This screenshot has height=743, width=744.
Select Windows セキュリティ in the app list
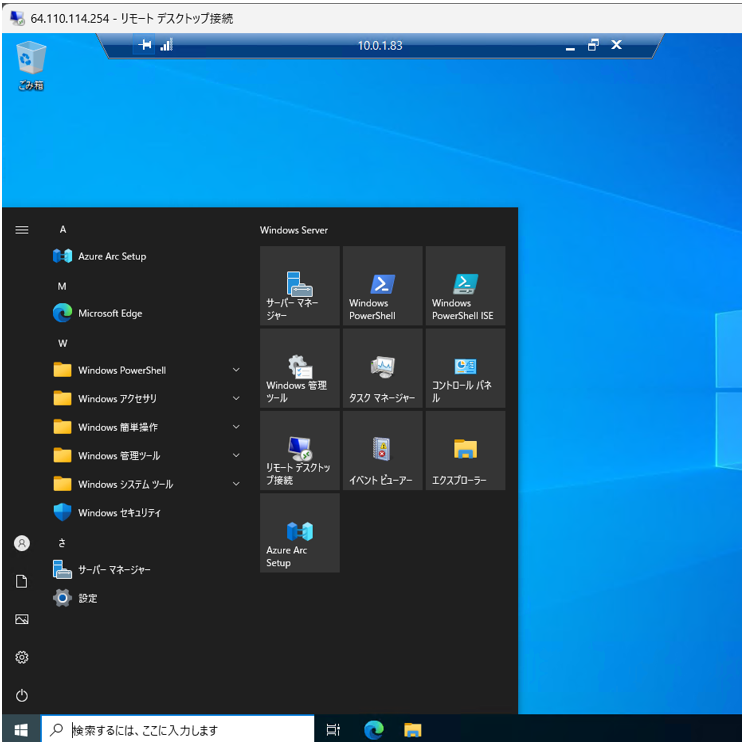[119, 513]
